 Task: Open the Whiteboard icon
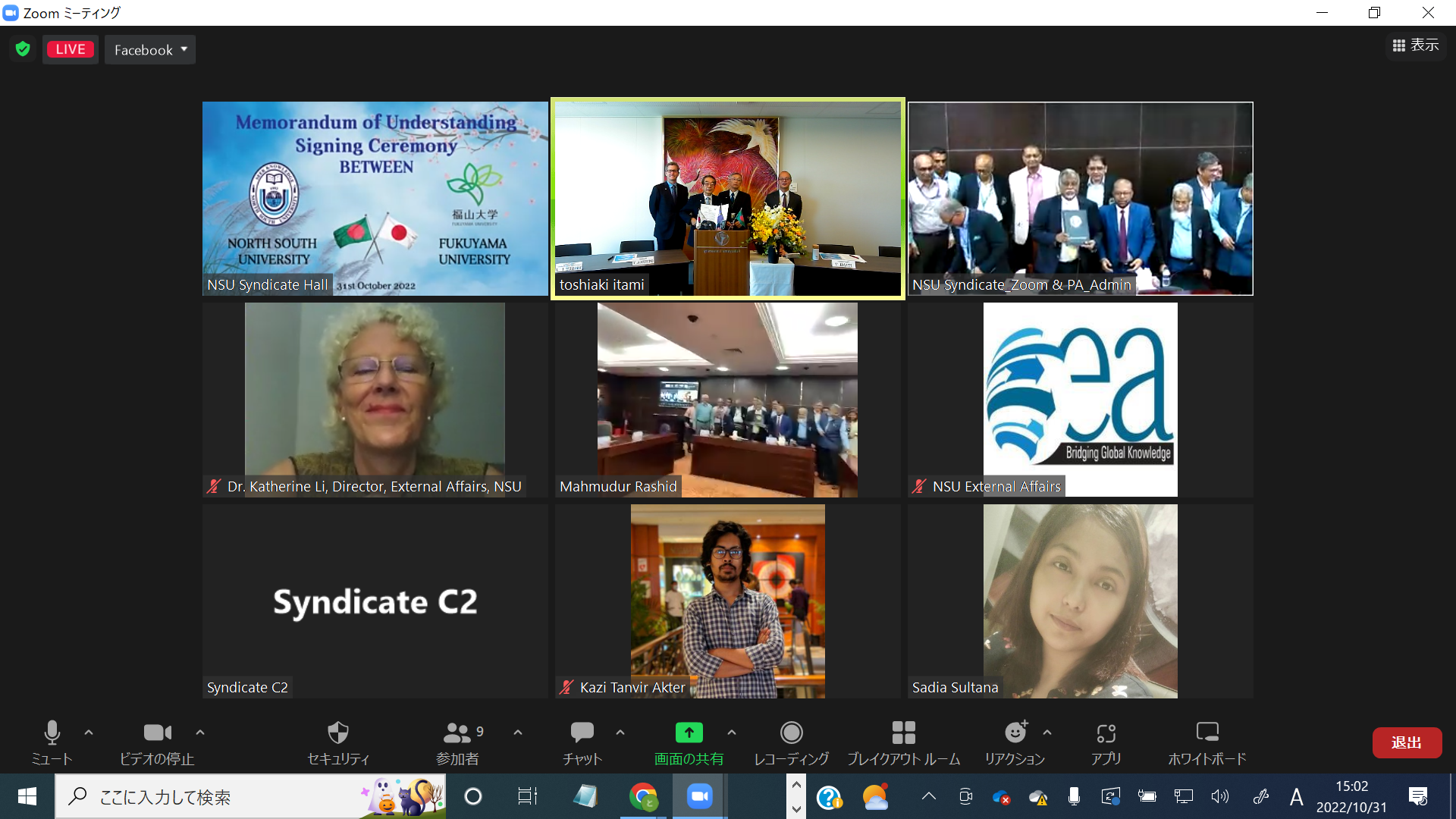1207,733
